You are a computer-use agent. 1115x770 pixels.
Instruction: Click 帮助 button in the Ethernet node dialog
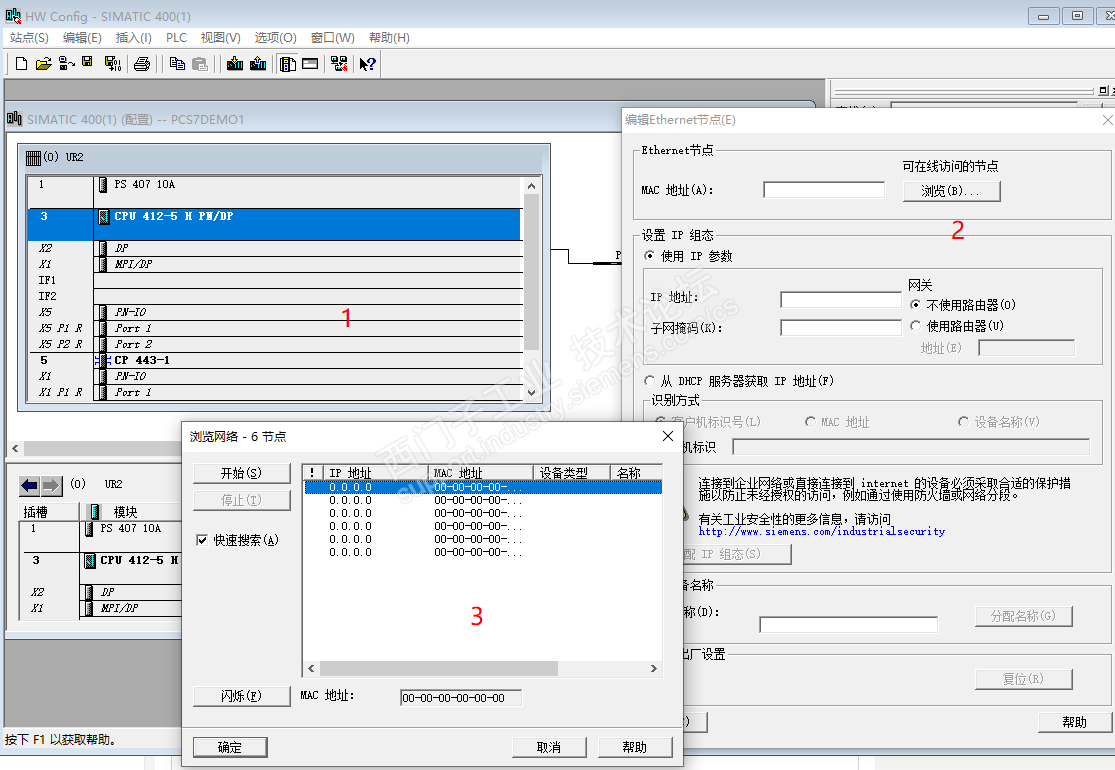(x=1074, y=722)
